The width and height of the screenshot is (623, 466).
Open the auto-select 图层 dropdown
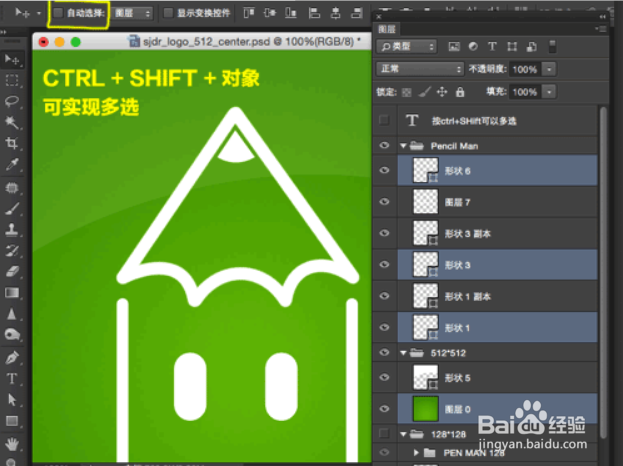click(x=132, y=13)
